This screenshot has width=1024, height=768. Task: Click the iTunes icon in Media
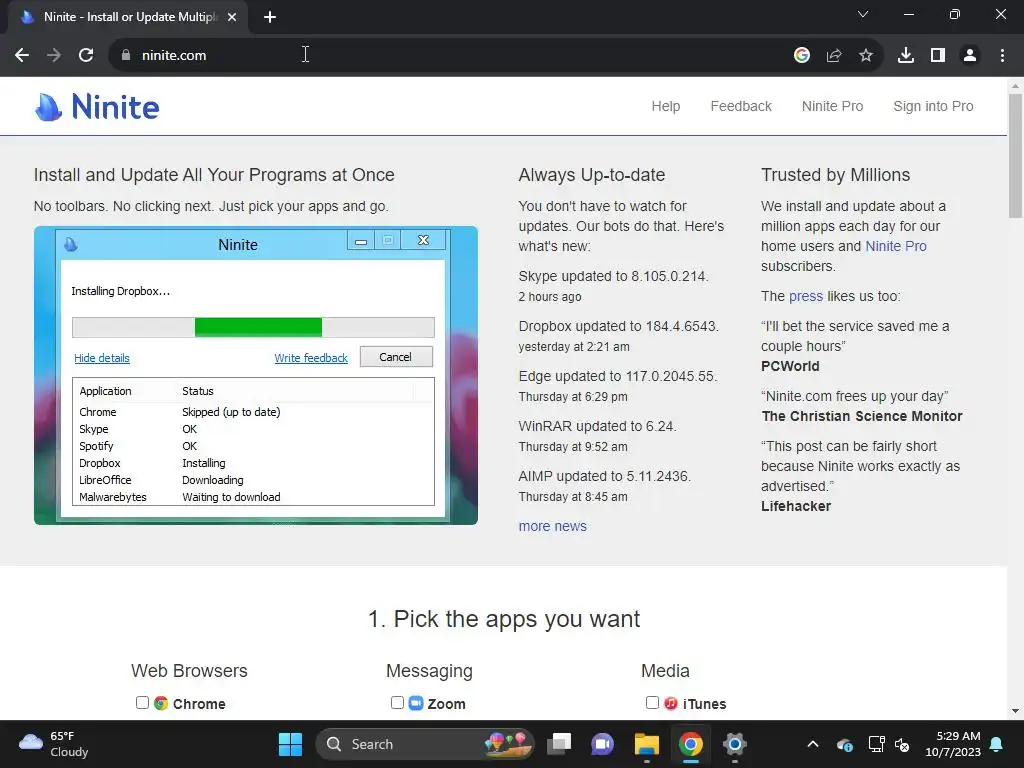click(671, 703)
